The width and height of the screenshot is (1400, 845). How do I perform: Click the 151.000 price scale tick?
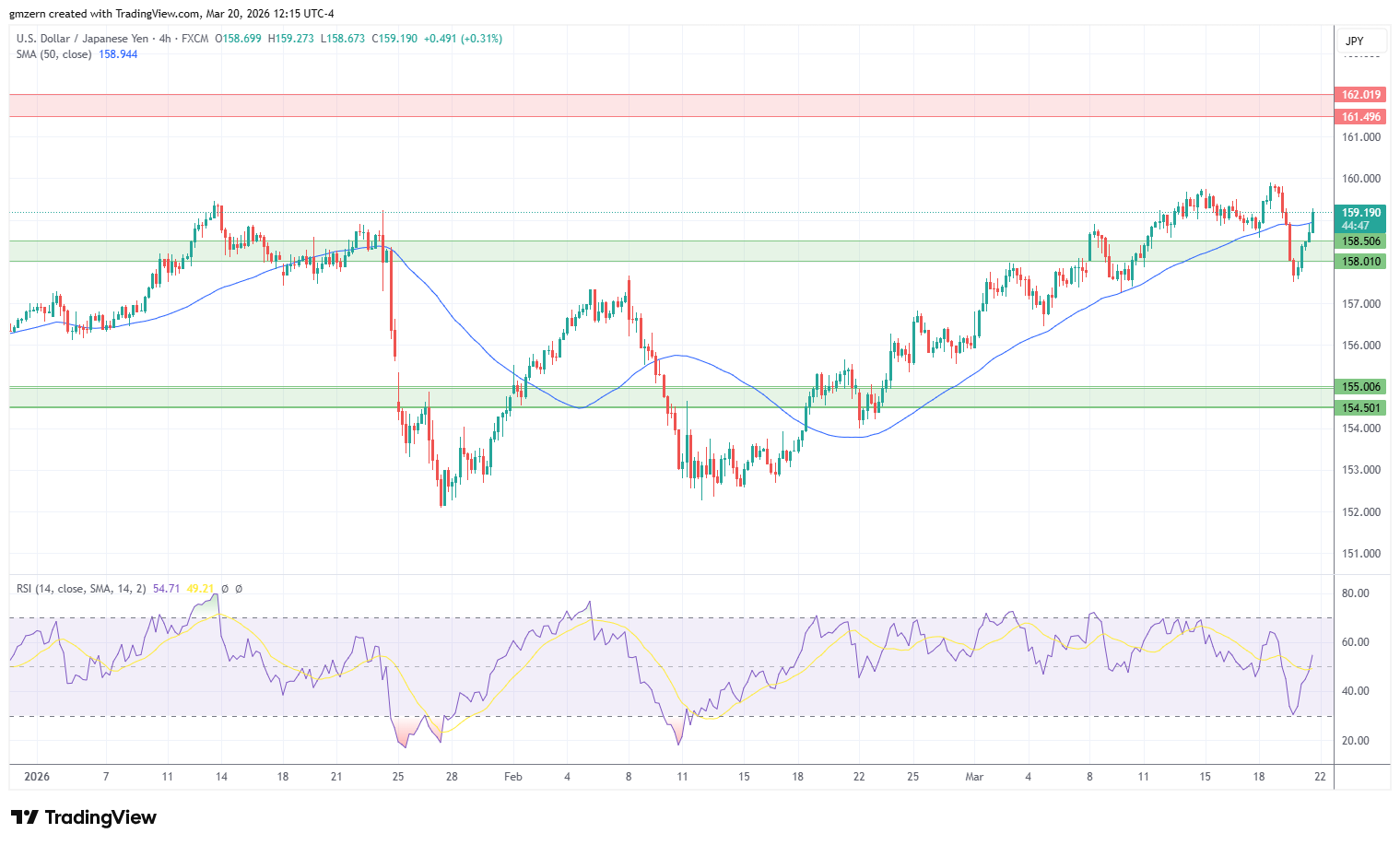1361,554
